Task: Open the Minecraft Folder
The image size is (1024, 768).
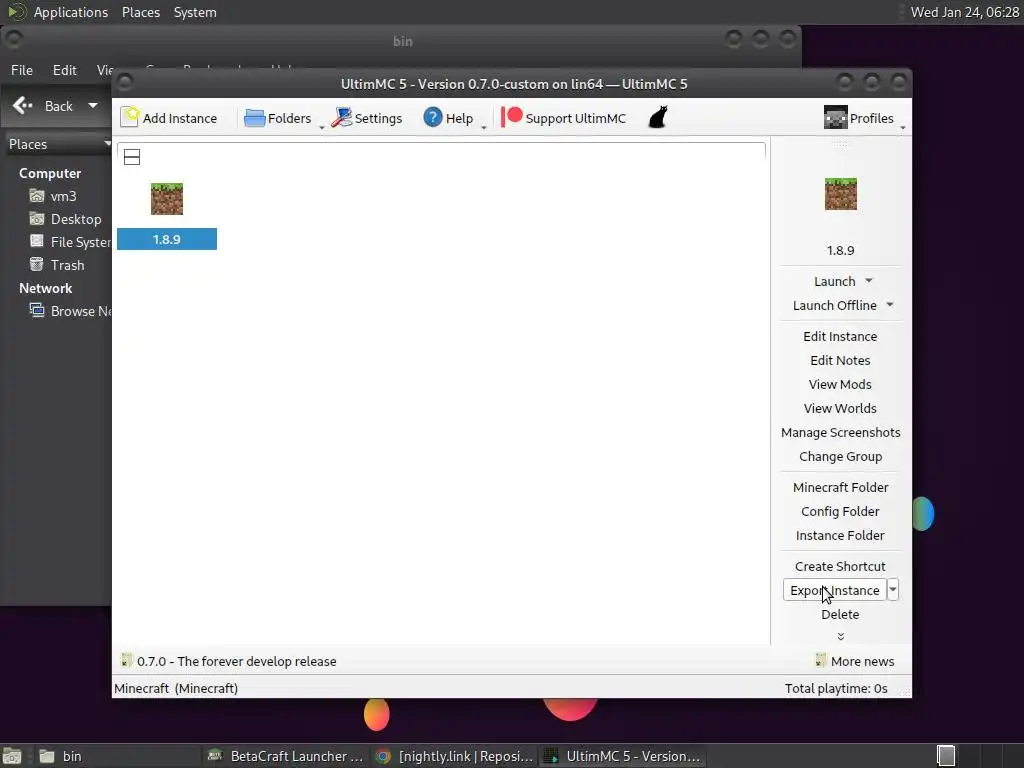Action: point(840,487)
